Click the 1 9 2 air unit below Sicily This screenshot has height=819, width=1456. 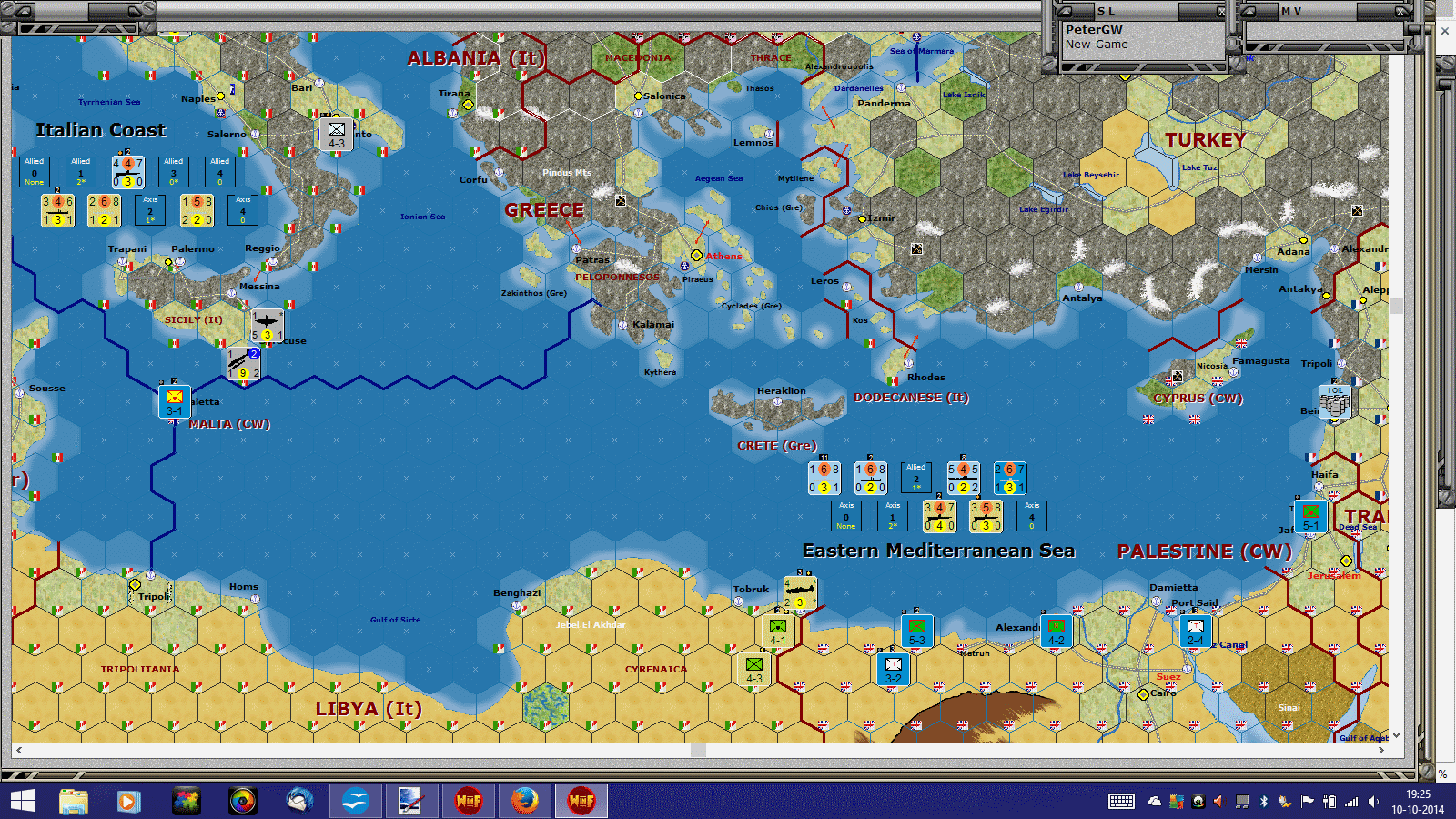243,363
